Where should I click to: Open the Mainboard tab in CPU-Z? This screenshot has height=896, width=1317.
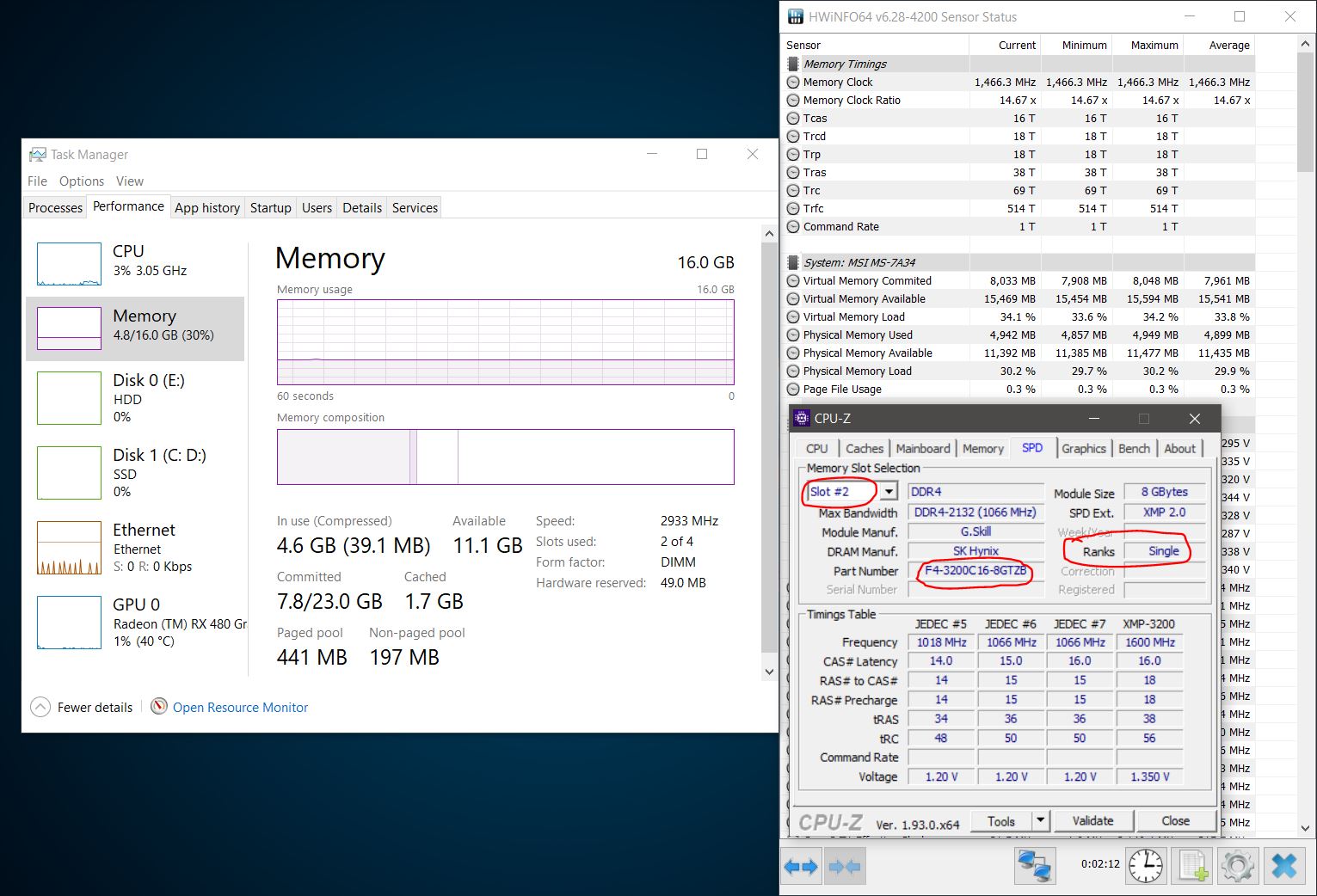[x=923, y=449]
